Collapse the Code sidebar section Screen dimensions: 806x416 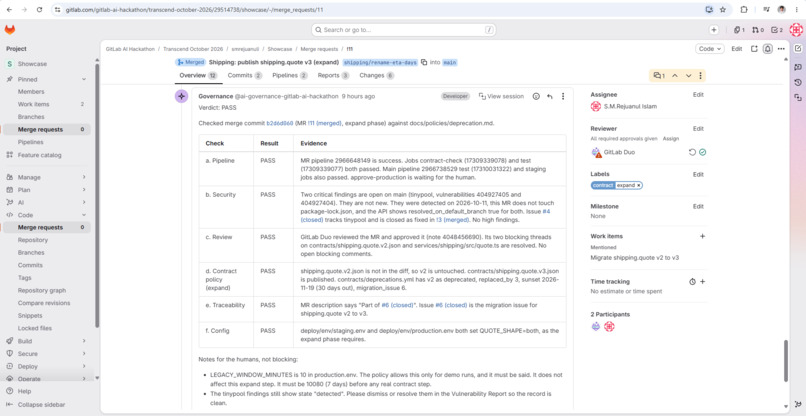coord(84,215)
